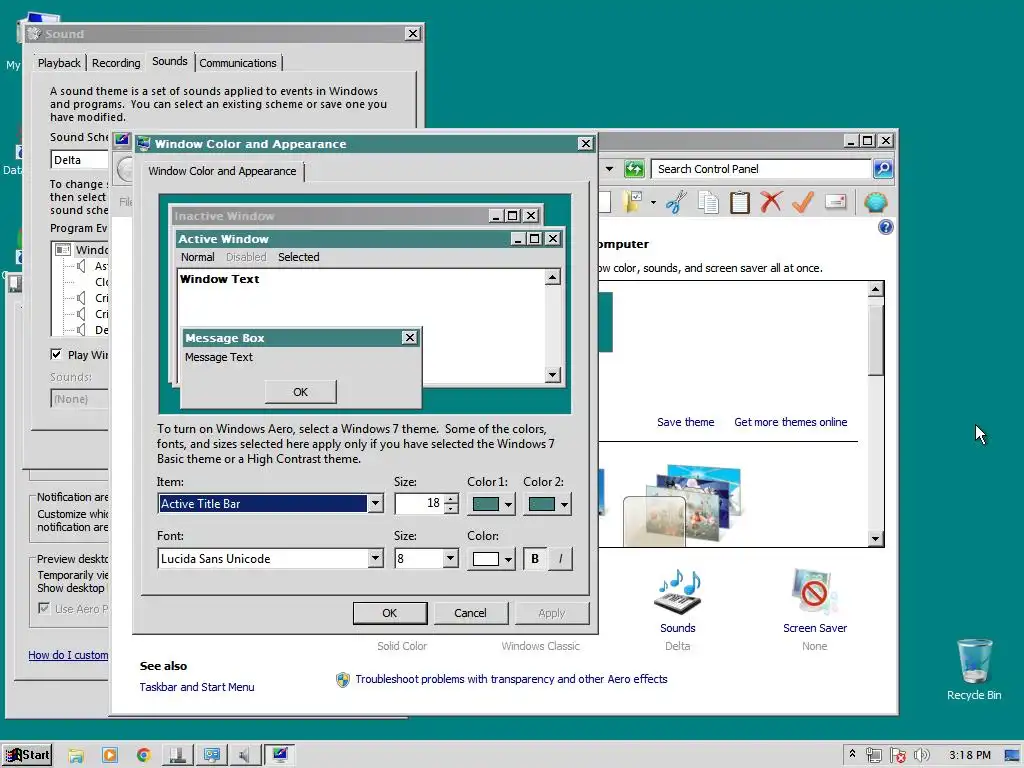Screen dimensions: 1024x768
Task: Click the red X Delete icon in toolbar
Action: 771,202
